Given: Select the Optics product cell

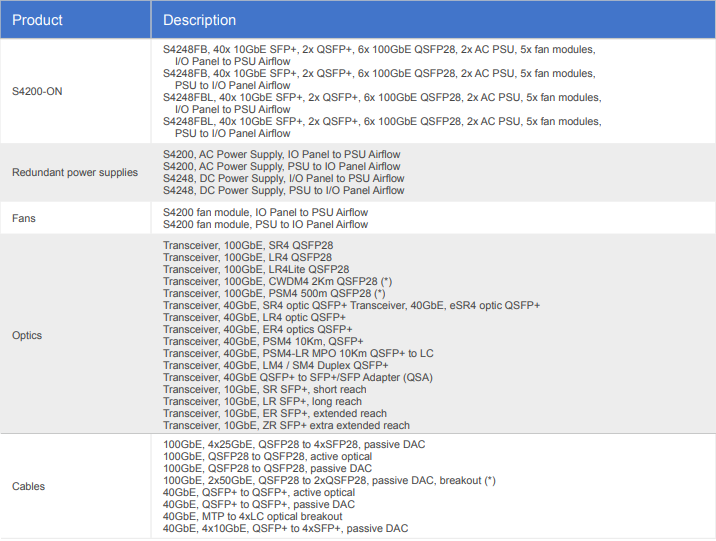Looking at the screenshot, I should click(x=27, y=335).
